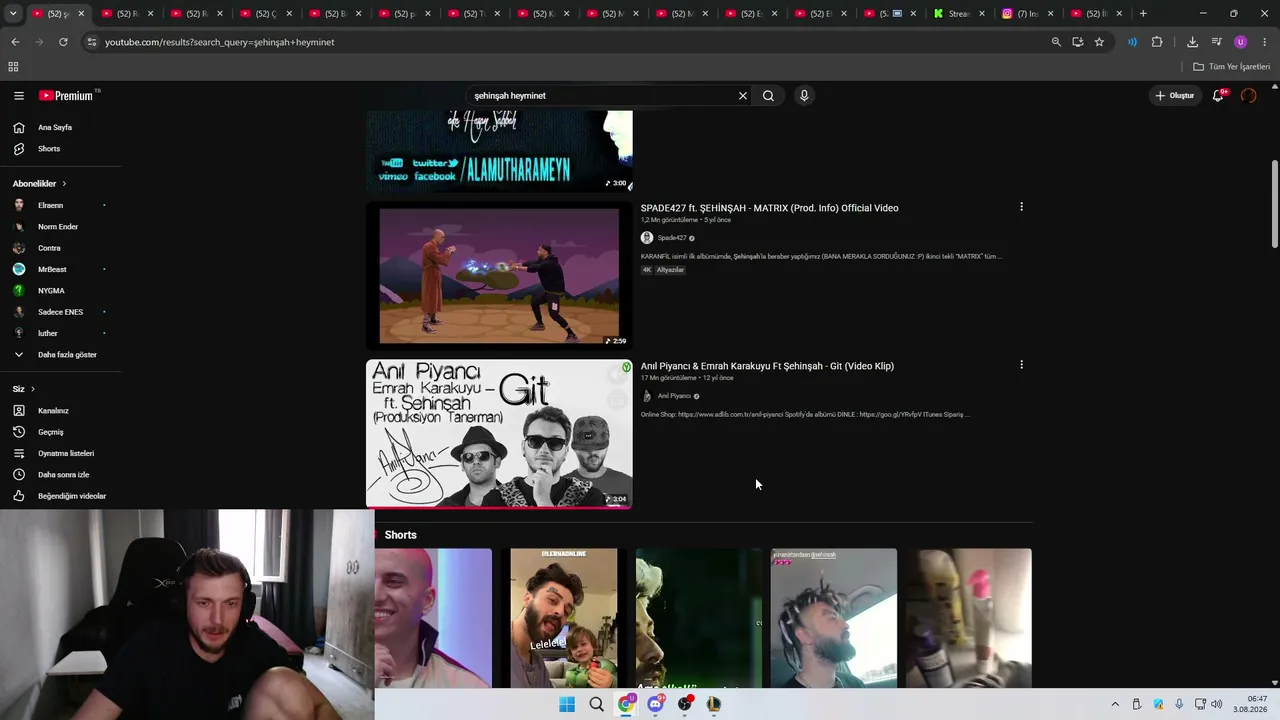Click the YouTube search magnifier button

click(x=768, y=96)
